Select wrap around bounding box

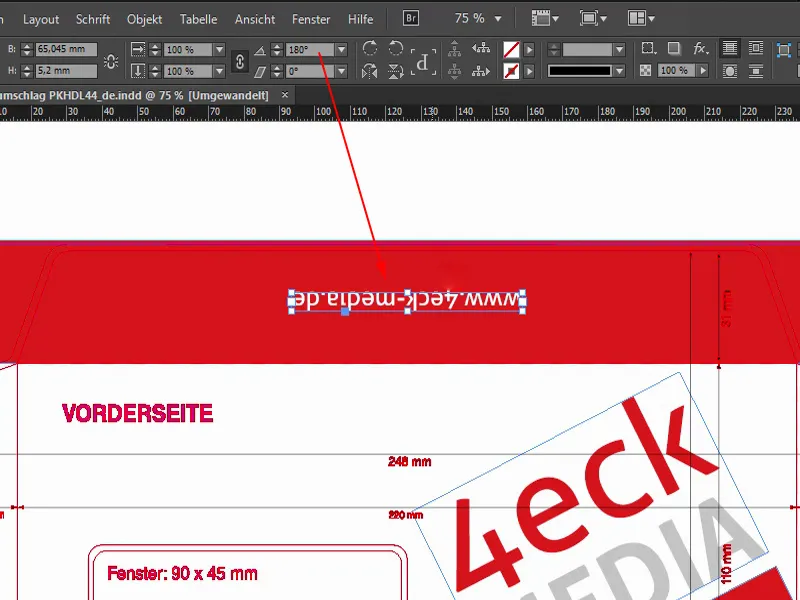tap(756, 48)
